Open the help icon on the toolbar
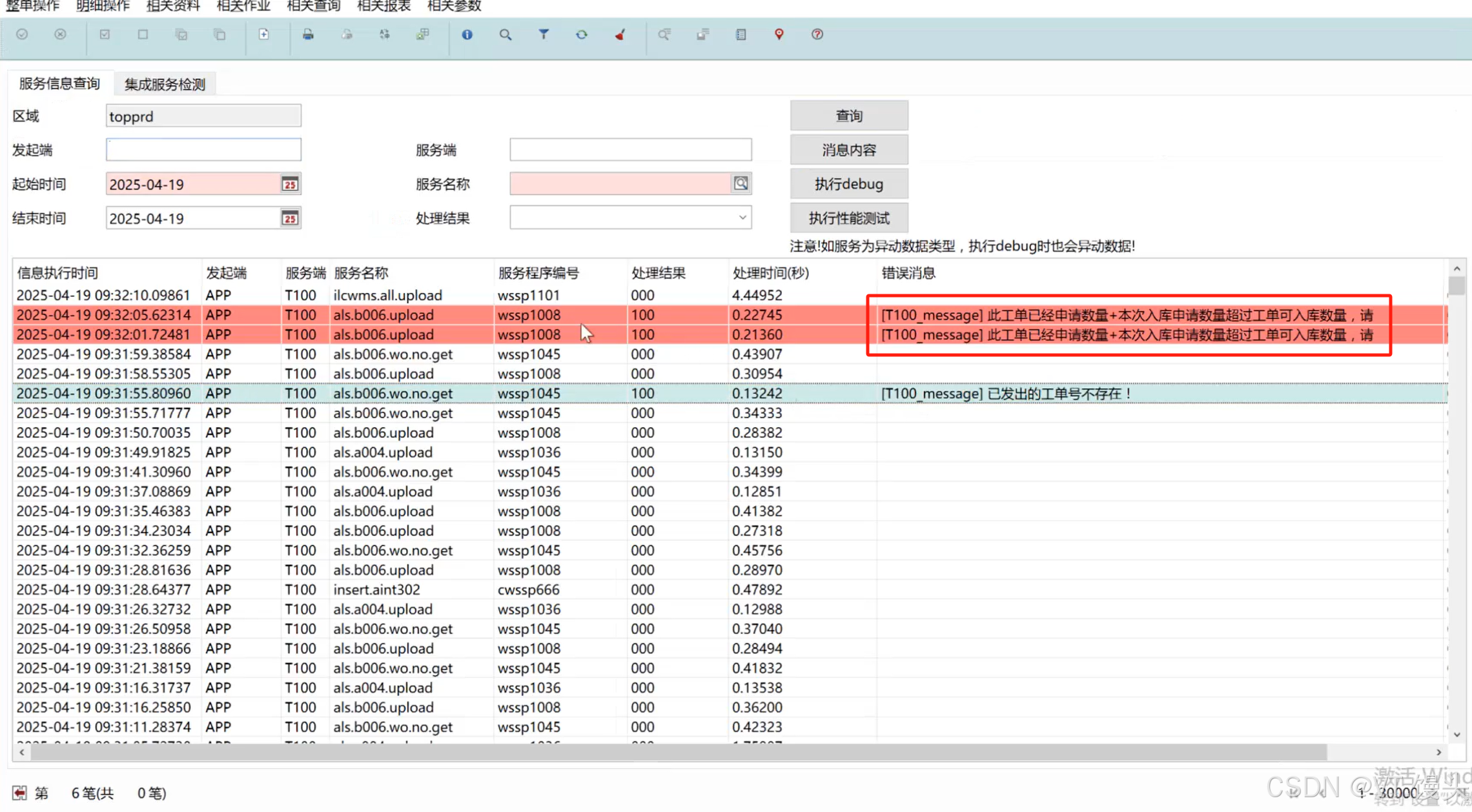Viewport: 1472px width, 812px height. tap(817, 35)
